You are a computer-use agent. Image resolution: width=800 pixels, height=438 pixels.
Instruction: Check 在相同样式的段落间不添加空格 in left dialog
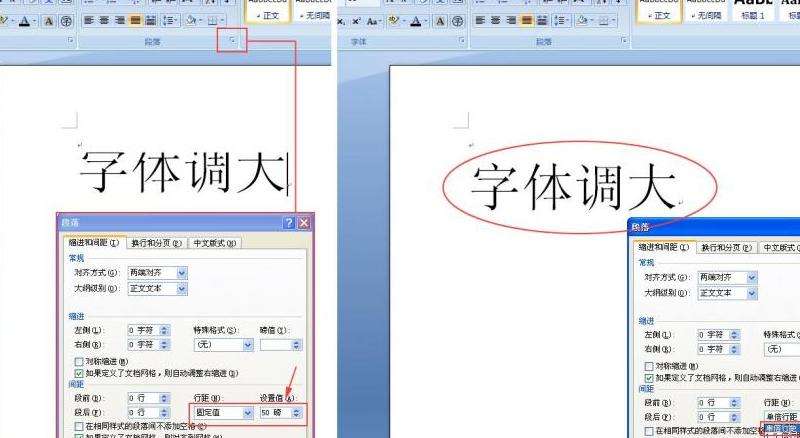pyautogui.click(x=79, y=427)
